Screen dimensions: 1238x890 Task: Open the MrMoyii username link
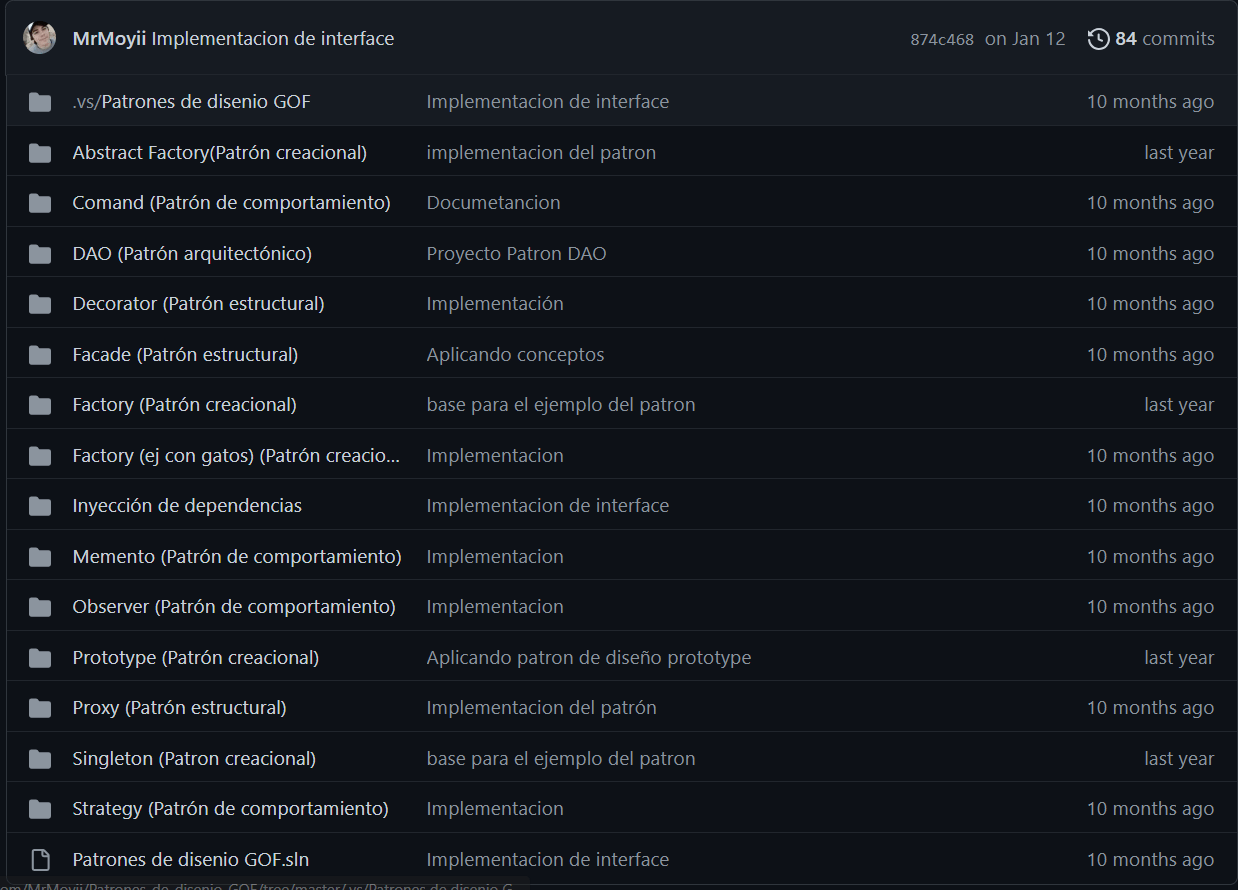point(109,39)
